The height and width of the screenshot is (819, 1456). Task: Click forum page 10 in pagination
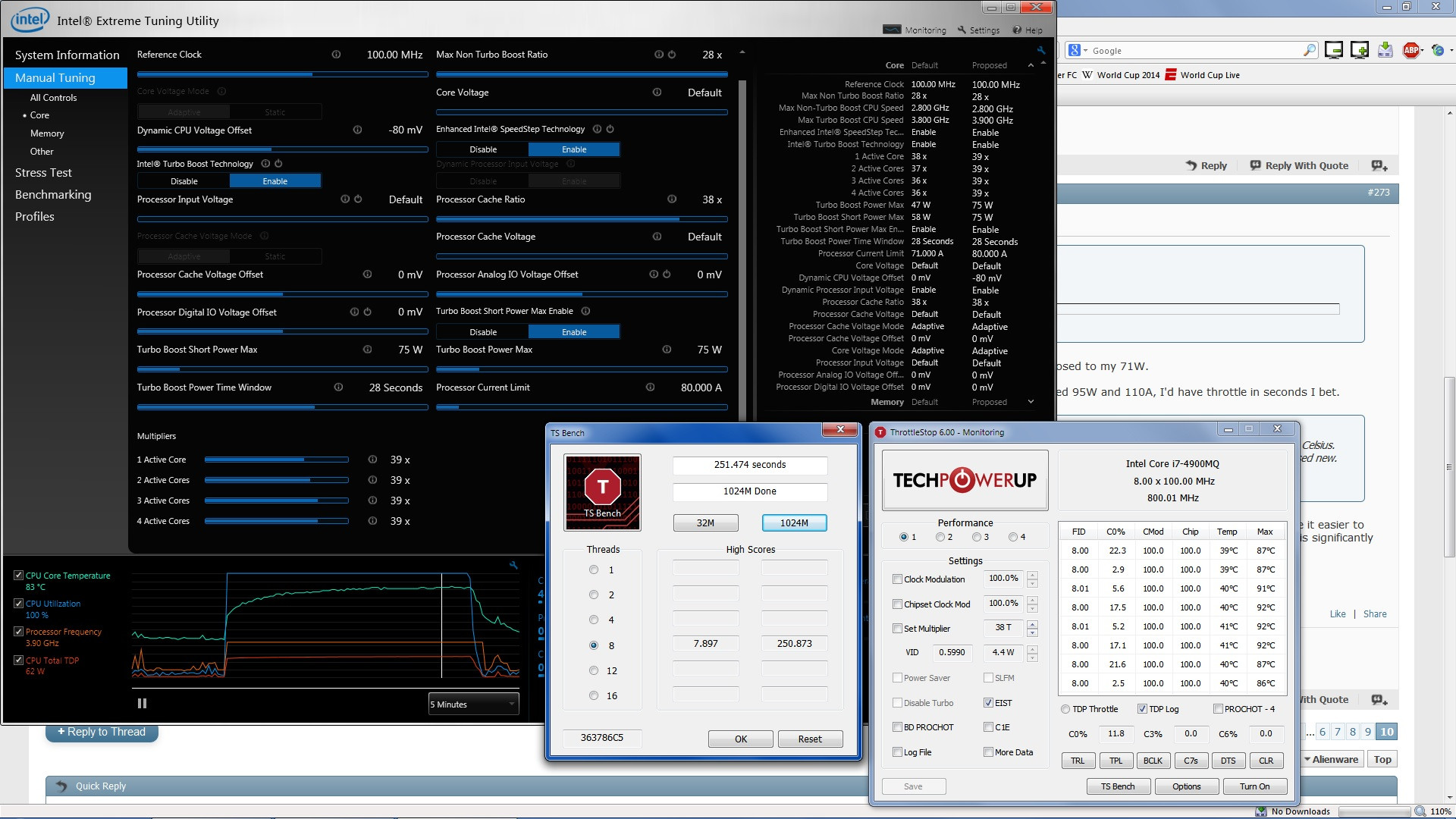(1386, 732)
